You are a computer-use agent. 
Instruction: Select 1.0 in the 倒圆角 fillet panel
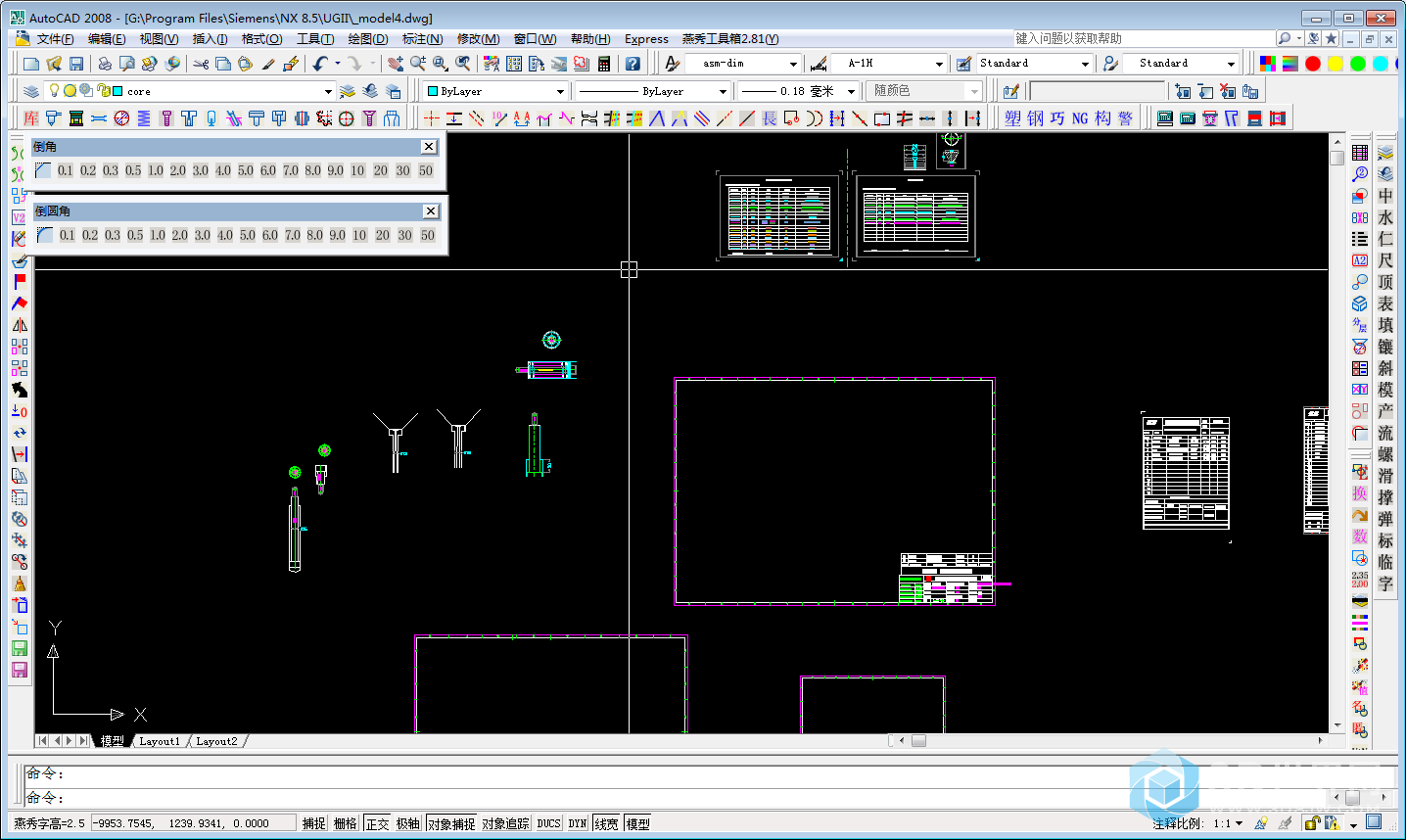point(158,235)
